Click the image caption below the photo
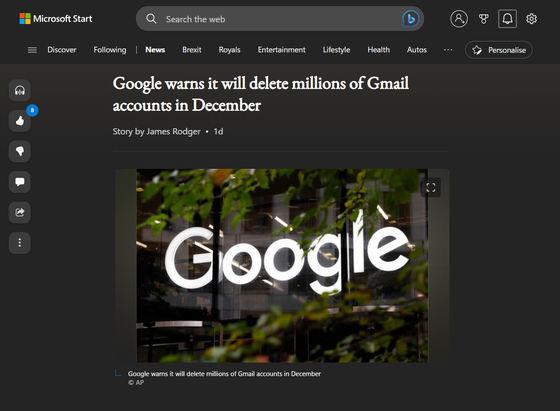560x411 pixels. [224, 374]
